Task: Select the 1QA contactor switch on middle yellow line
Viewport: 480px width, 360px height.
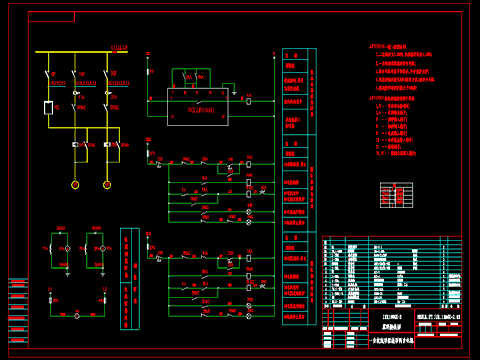Action: pyautogui.click(x=76, y=93)
